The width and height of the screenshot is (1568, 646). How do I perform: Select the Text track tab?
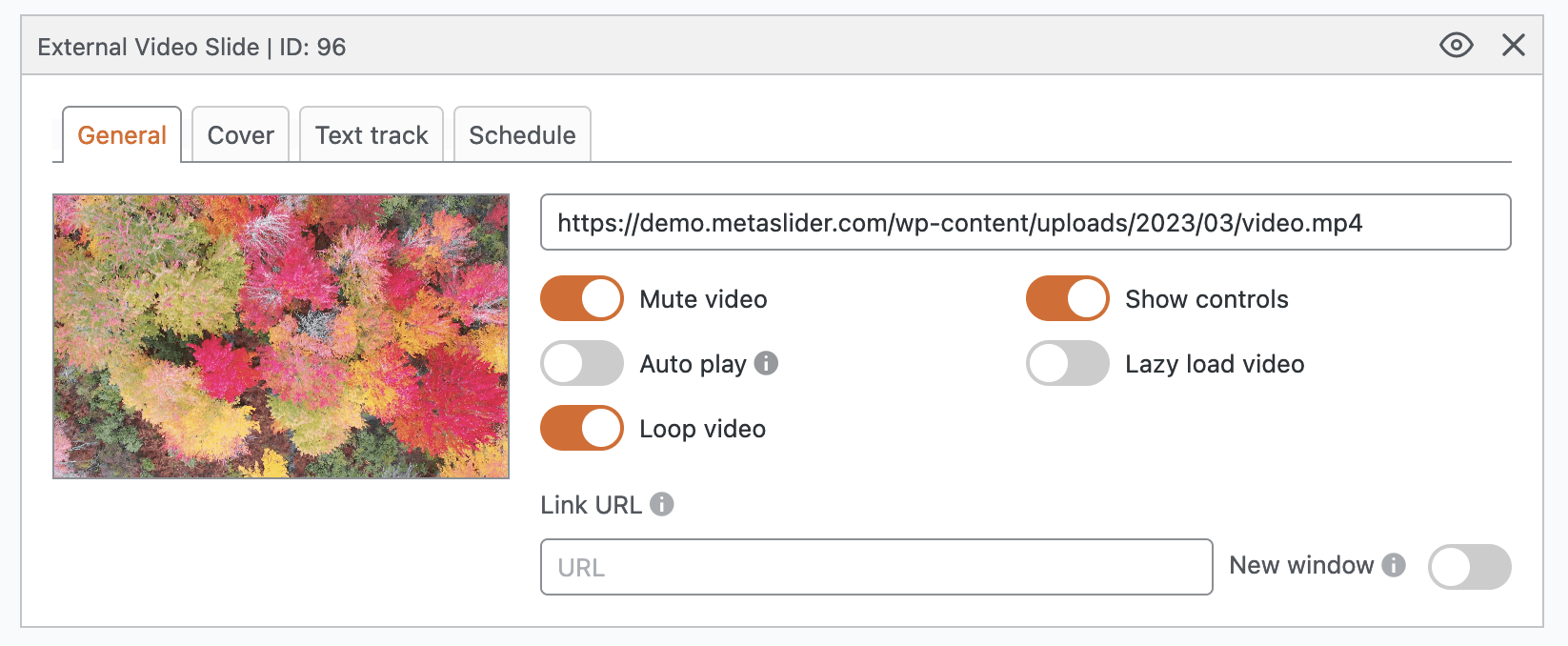pos(372,135)
